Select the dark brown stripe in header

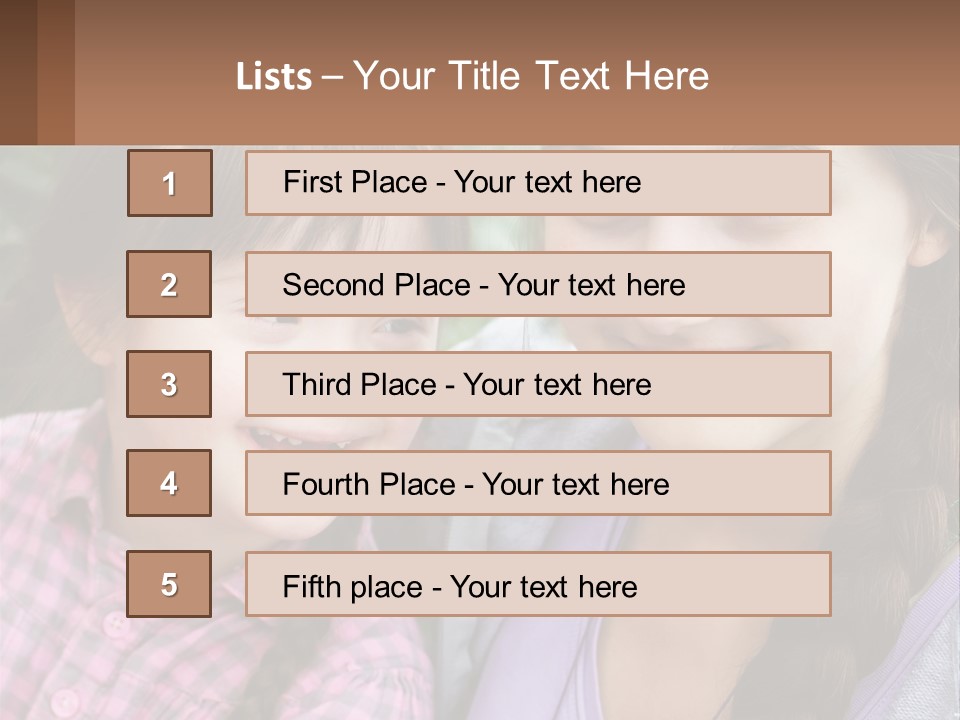tap(18, 72)
